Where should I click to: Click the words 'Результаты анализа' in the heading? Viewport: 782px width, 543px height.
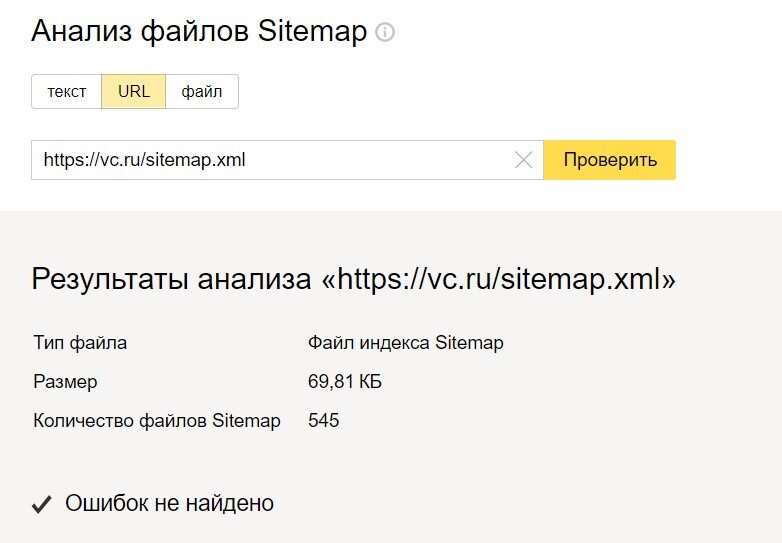(x=171, y=279)
